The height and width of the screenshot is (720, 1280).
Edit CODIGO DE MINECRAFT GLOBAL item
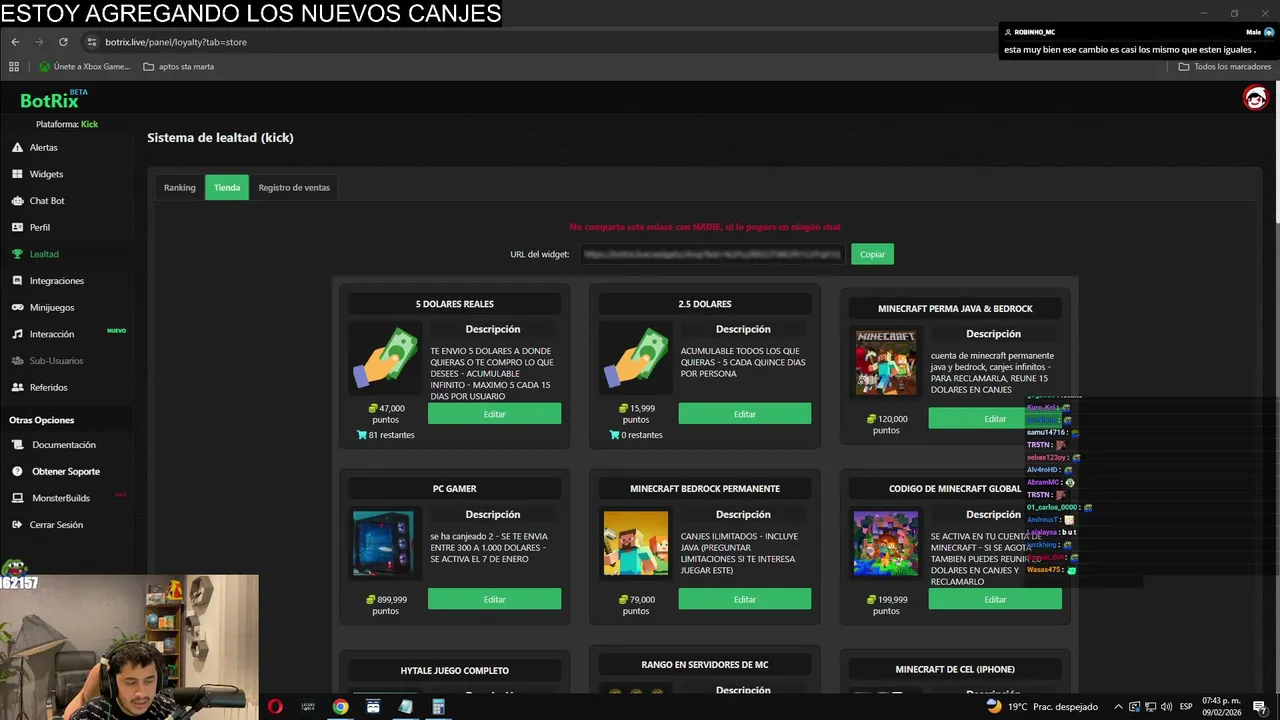994,599
